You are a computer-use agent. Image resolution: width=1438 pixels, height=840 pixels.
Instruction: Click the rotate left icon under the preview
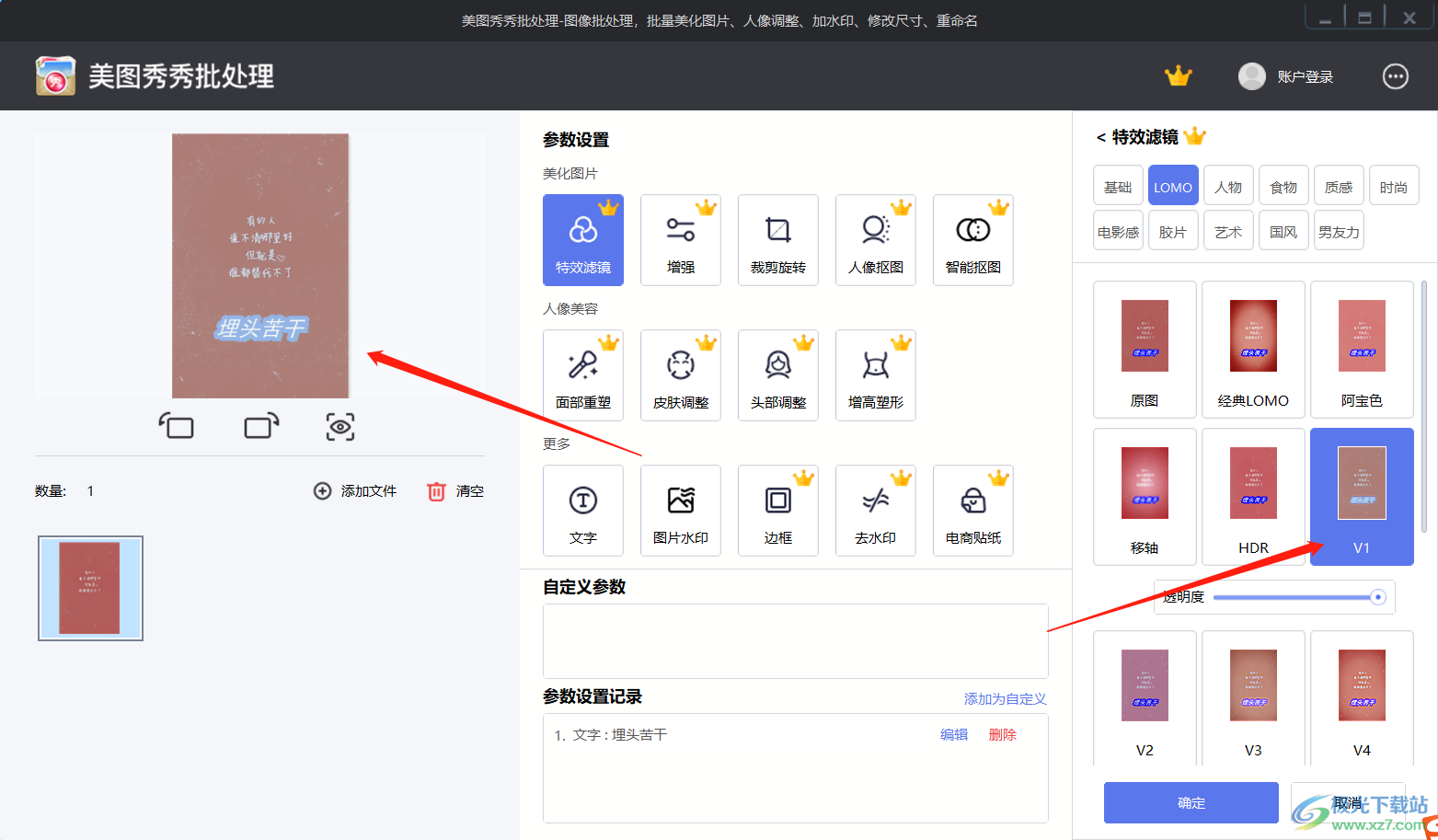pyautogui.click(x=176, y=426)
